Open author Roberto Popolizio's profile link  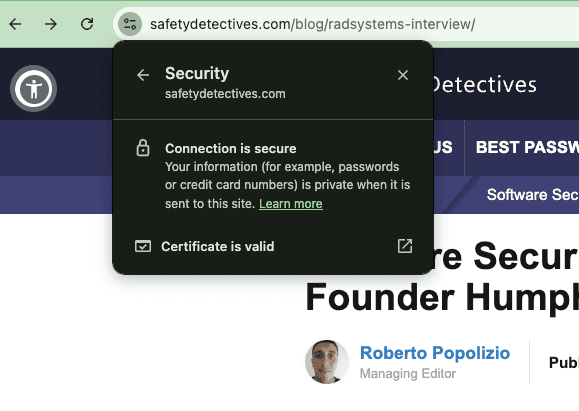[435, 353]
